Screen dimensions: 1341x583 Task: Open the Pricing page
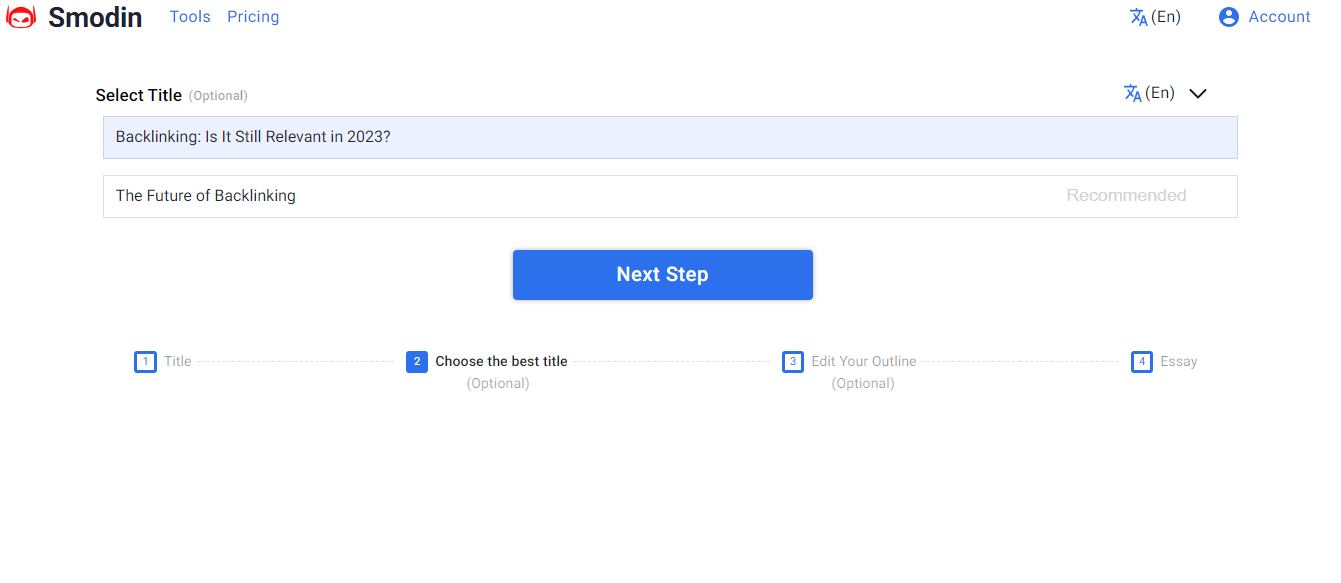coord(253,17)
